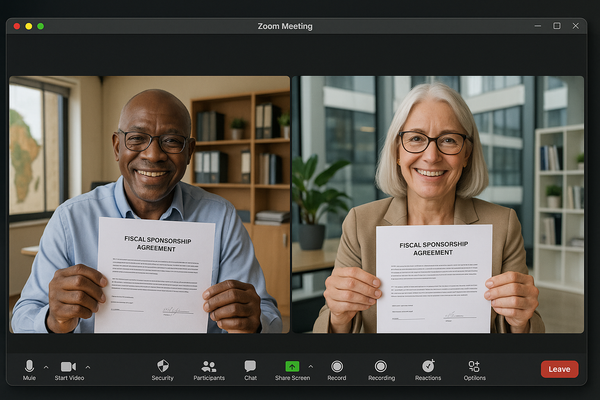
Task: Click the maximize square icon at title bar right
Action: point(557,26)
